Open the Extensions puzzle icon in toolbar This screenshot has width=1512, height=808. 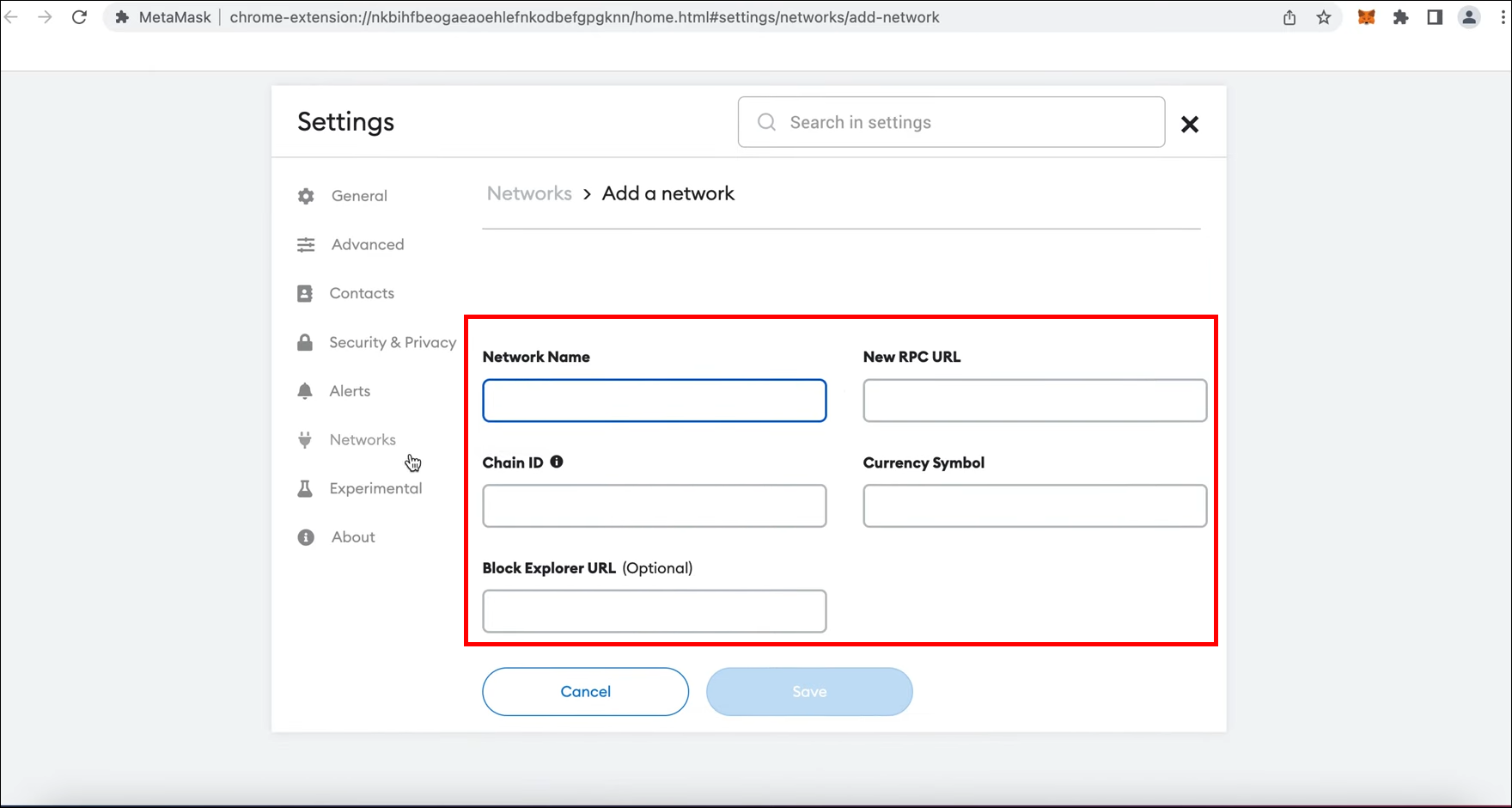click(x=1400, y=17)
